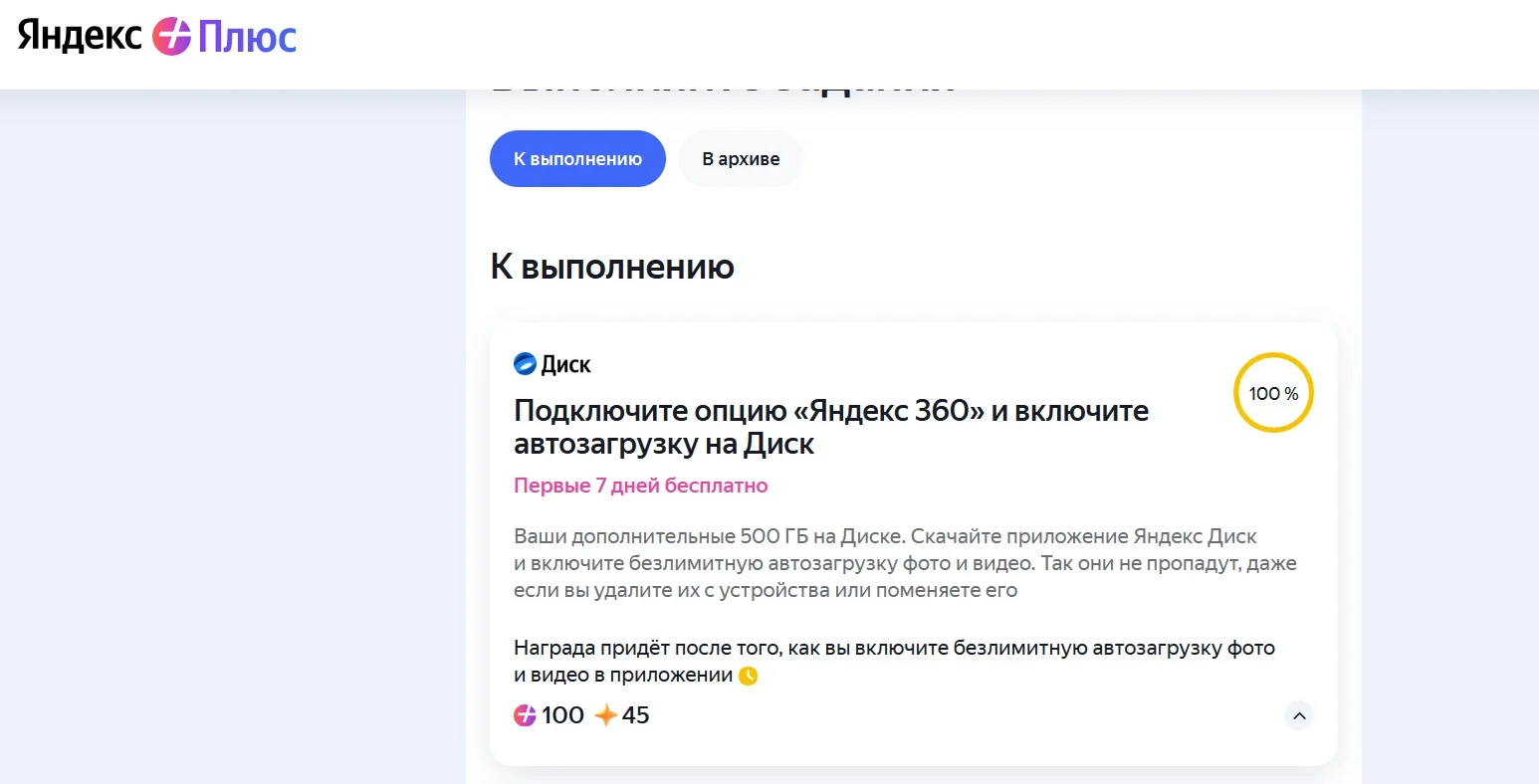Click the Plus points icon beside 100
The width and height of the screenshot is (1539, 784).
(x=525, y=715)
